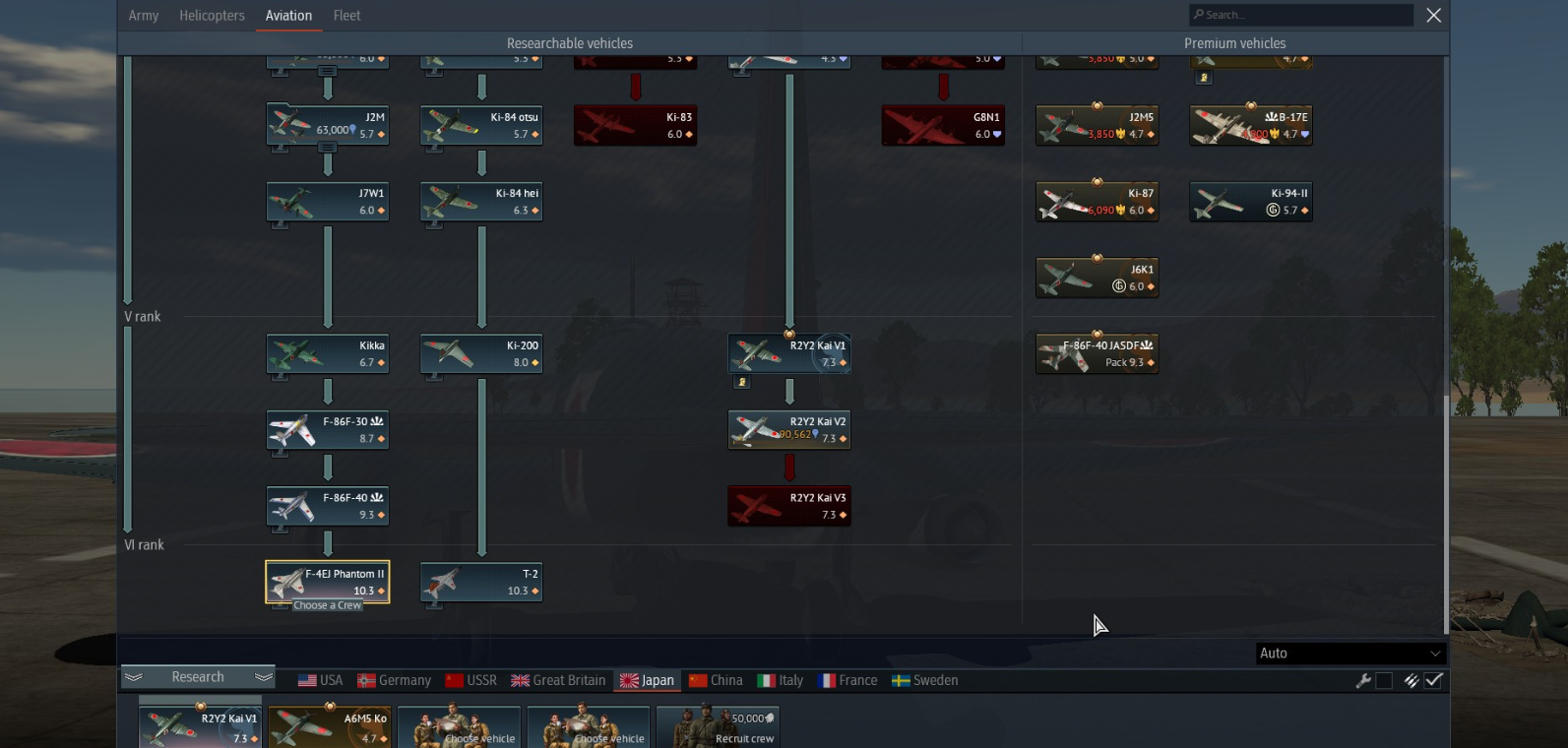Expand the J2M vehicle group
The image size is (1568, 748).
point(328,147)
